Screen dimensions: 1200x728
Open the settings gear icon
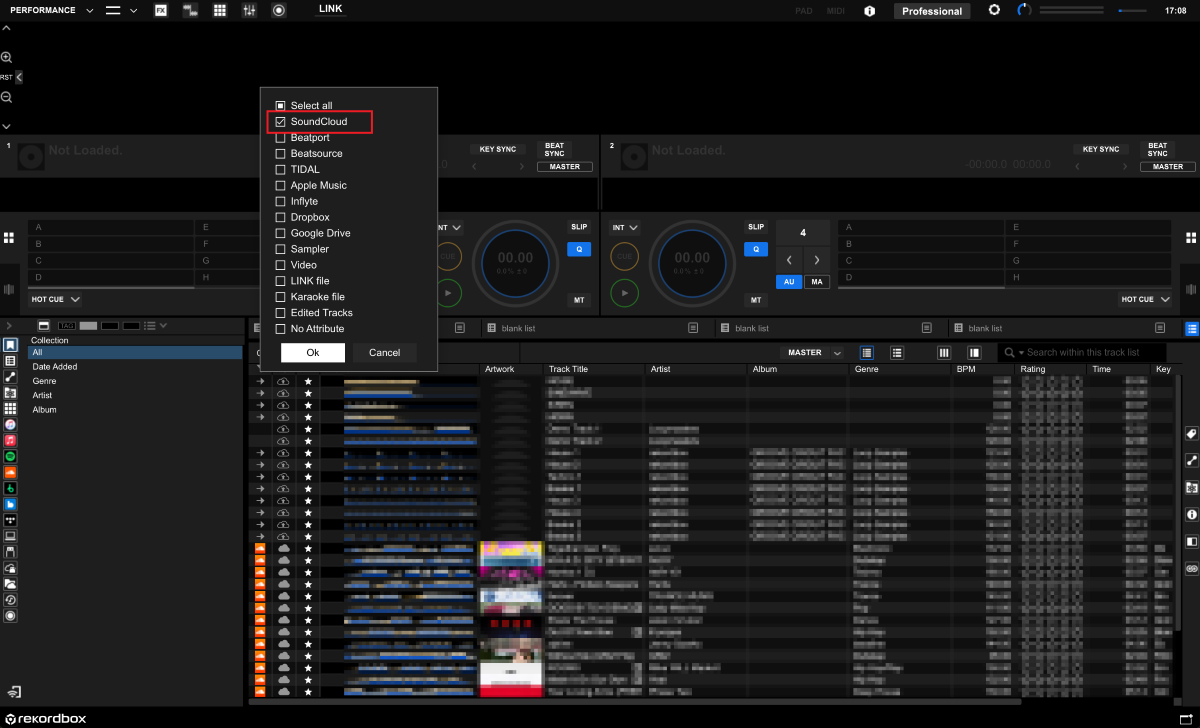point(994,10)
